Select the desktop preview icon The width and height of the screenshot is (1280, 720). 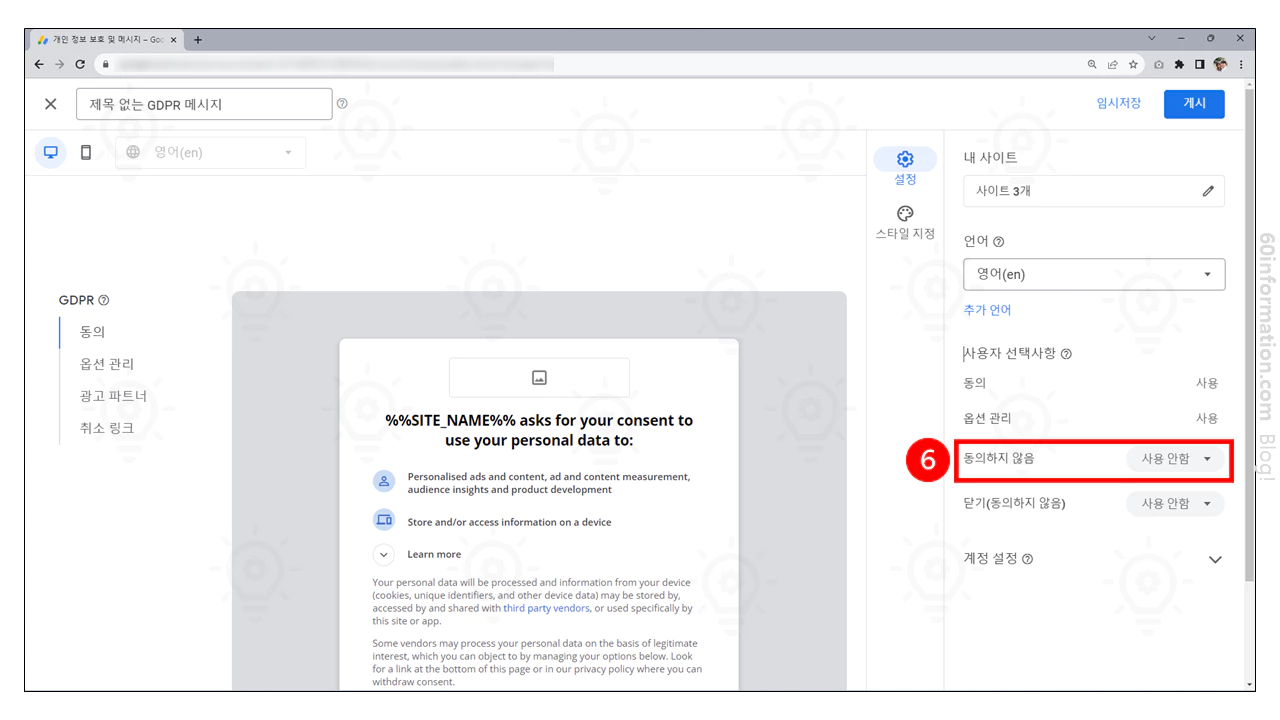click(x=50, y=152)
